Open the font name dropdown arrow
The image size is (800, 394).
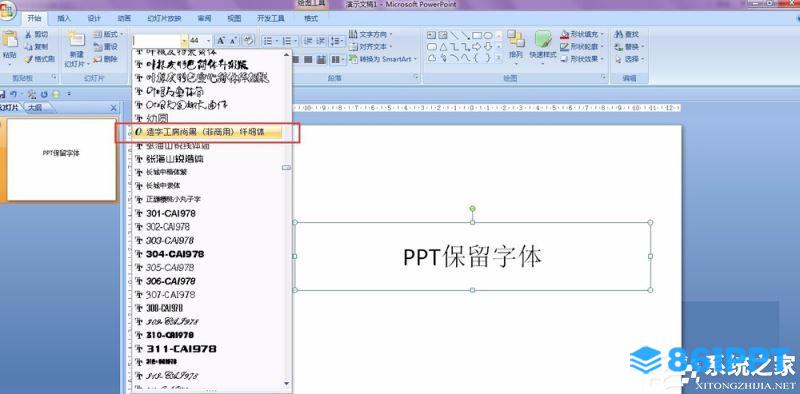(x=184, y=40)
